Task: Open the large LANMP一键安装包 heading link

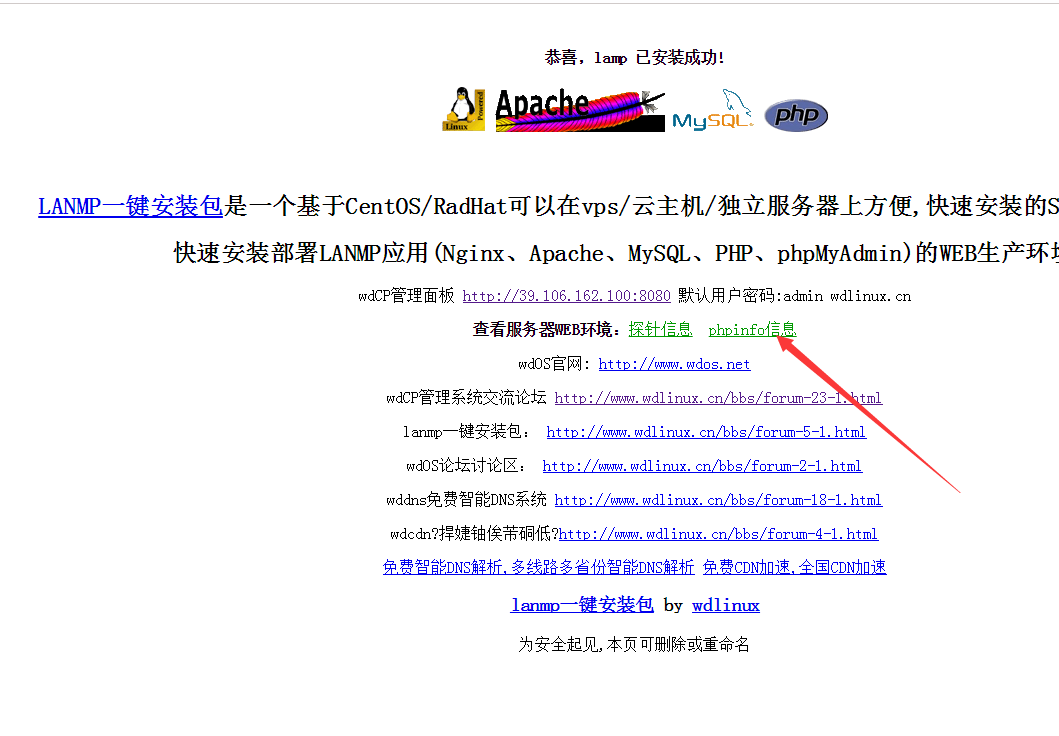Action: tap(130, 206)
